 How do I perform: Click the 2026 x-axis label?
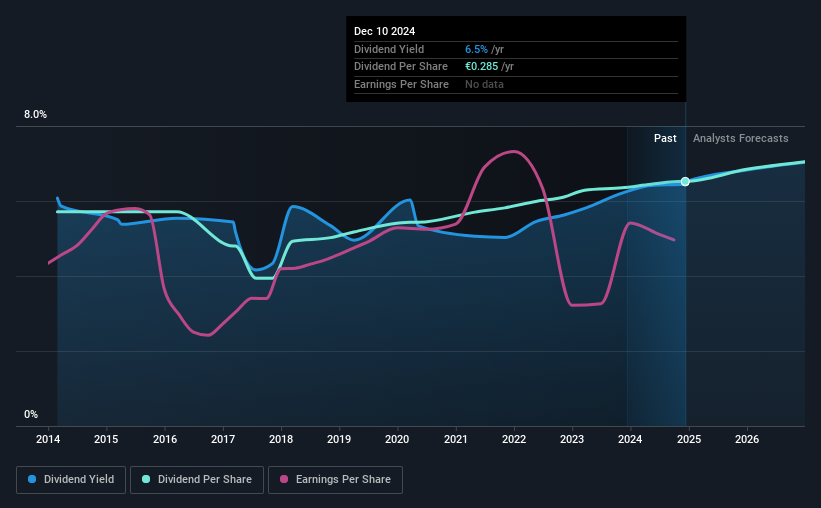pyautogui.click(x=747, y=439)
